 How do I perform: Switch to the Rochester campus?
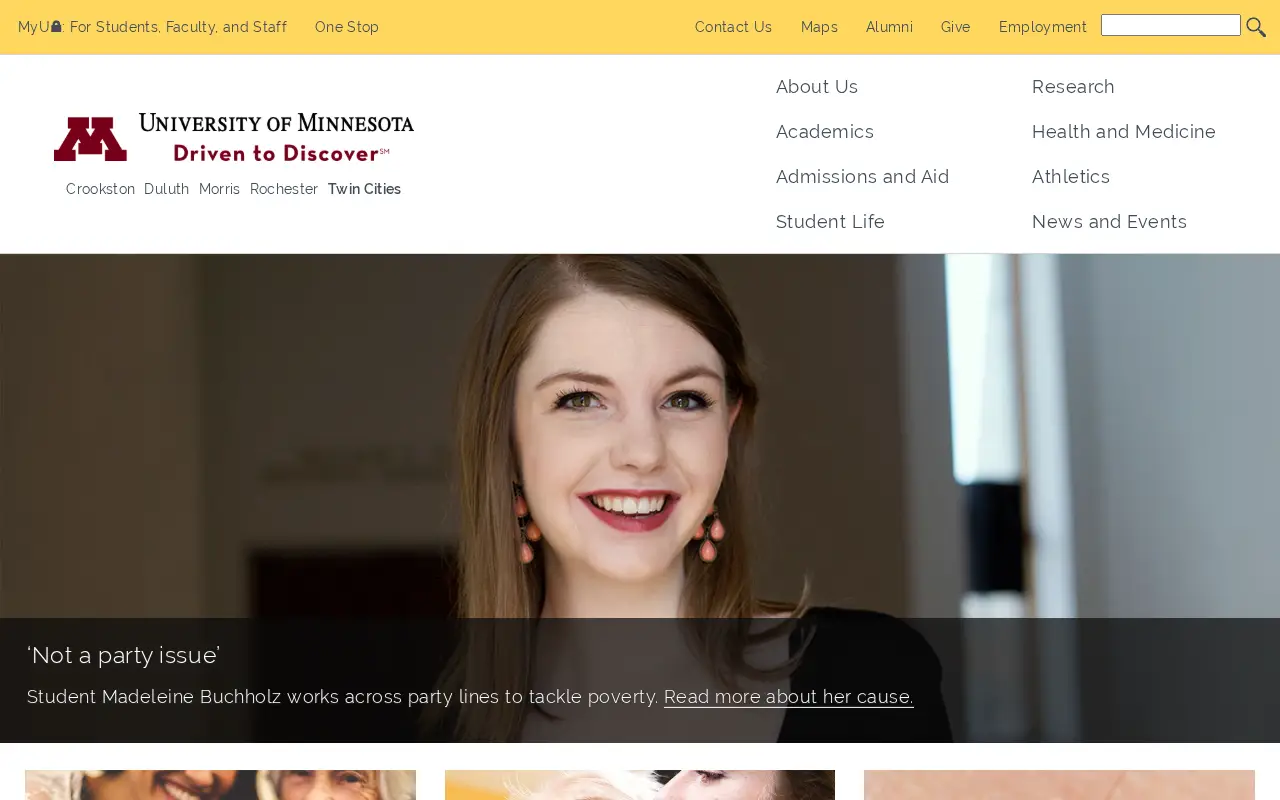click(284, 189)
